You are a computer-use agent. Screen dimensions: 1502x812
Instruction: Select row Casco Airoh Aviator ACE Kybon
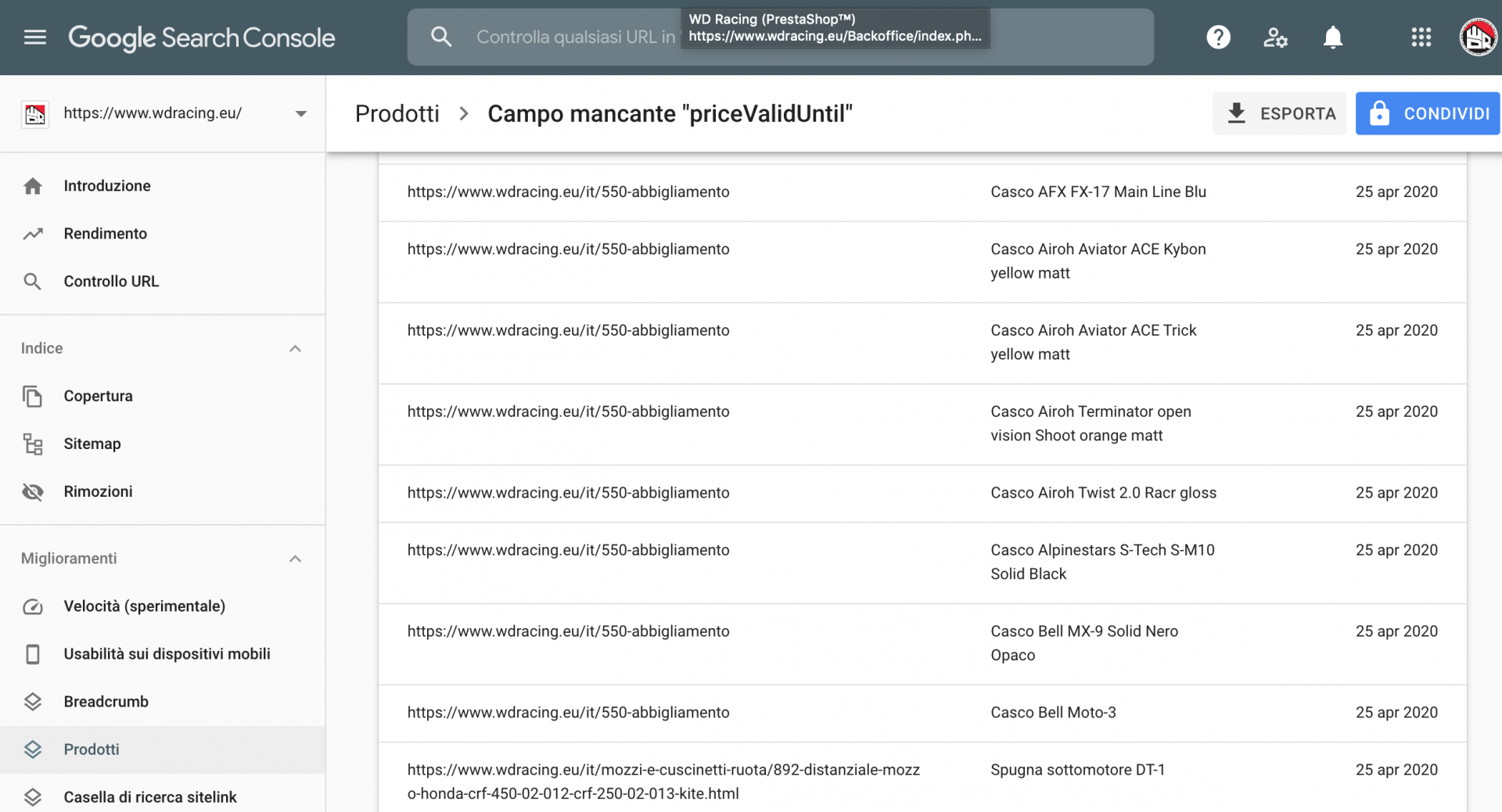[x=922, y=262]
